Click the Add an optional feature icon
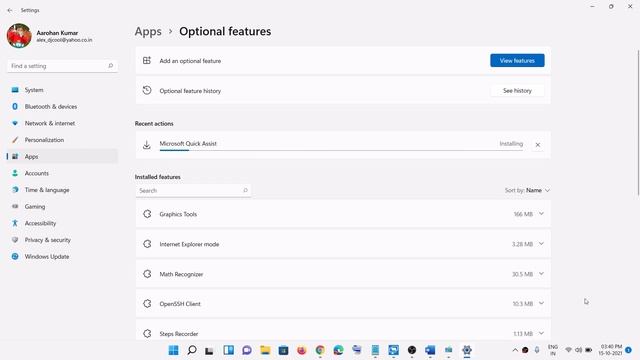Viewport: 640px width, 360px height. pos(147,60)
